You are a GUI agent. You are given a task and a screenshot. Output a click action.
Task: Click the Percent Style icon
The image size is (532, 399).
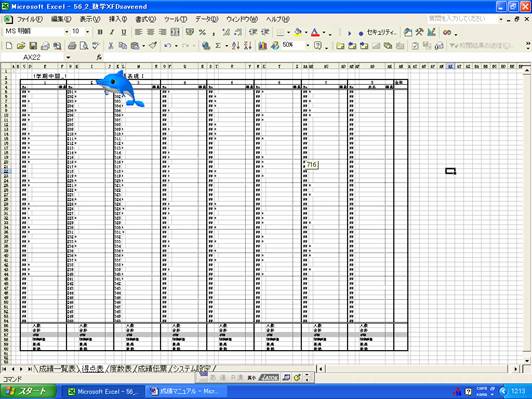click(202, 32)
